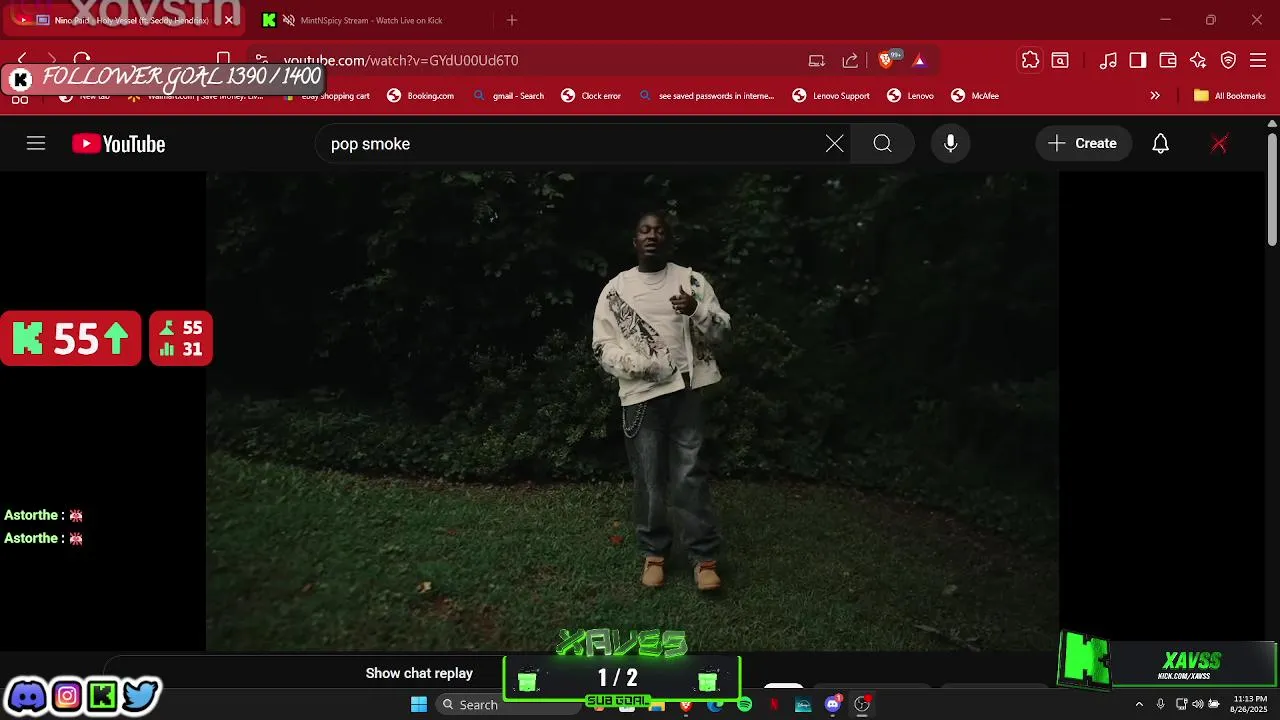Open the browser extensions puzzle icon
This screenshot has height=720, width=1280.
[x=1030, y=60]
